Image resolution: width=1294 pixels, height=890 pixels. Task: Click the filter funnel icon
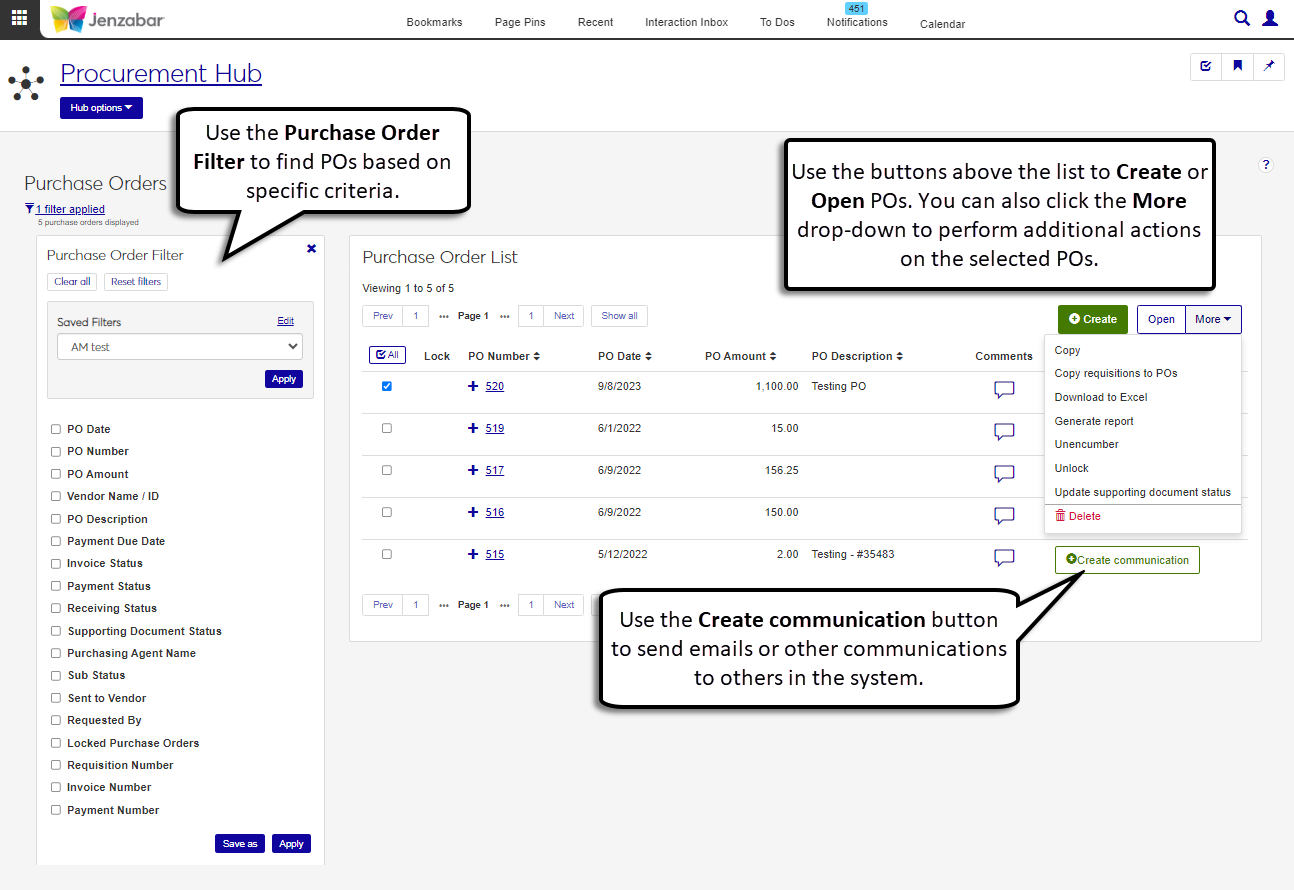pos(29,209)
